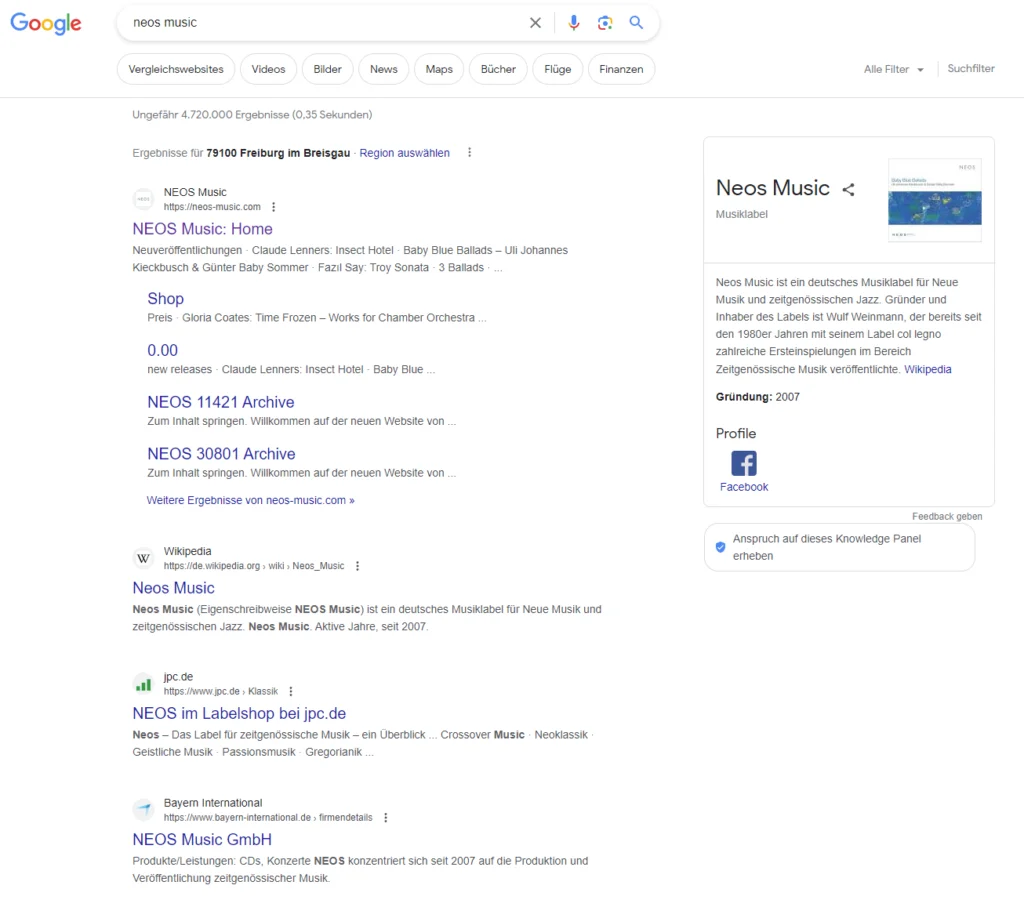Click the blue magnifying glass search icon
1024x907 pixels.
pyautogui.click(x=636, y=23)
